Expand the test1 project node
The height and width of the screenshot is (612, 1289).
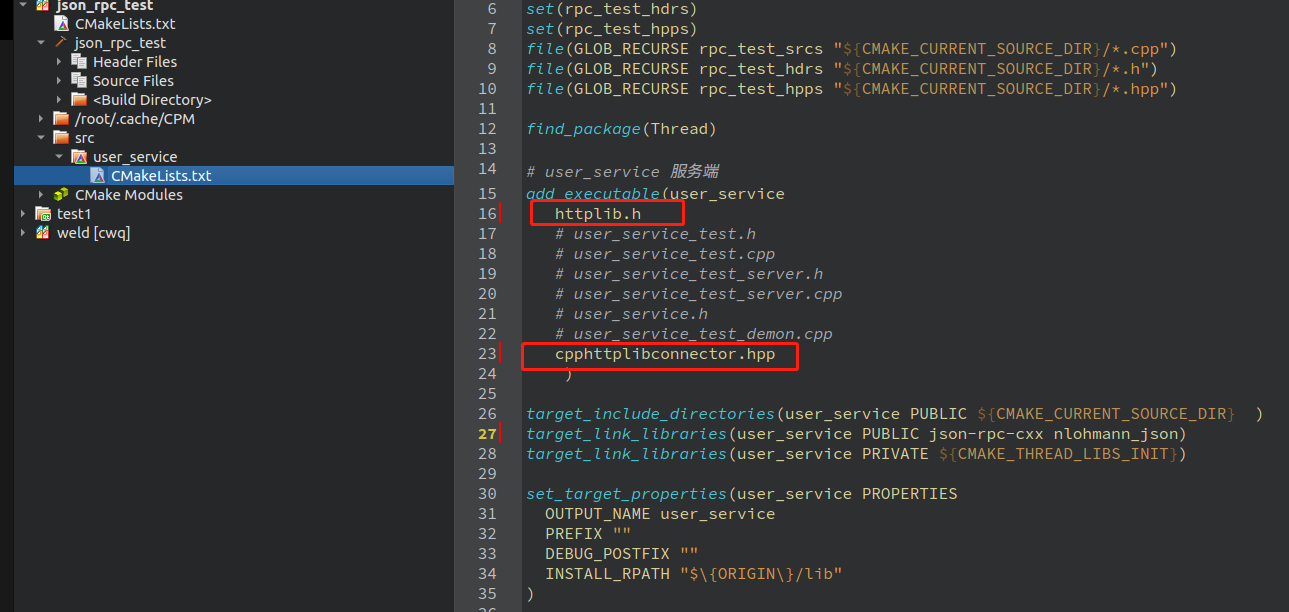[x=23, y=213]
